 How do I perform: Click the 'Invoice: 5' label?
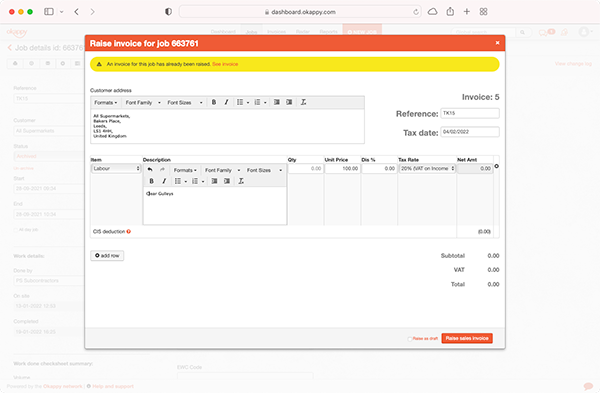[x=480, y=97]
